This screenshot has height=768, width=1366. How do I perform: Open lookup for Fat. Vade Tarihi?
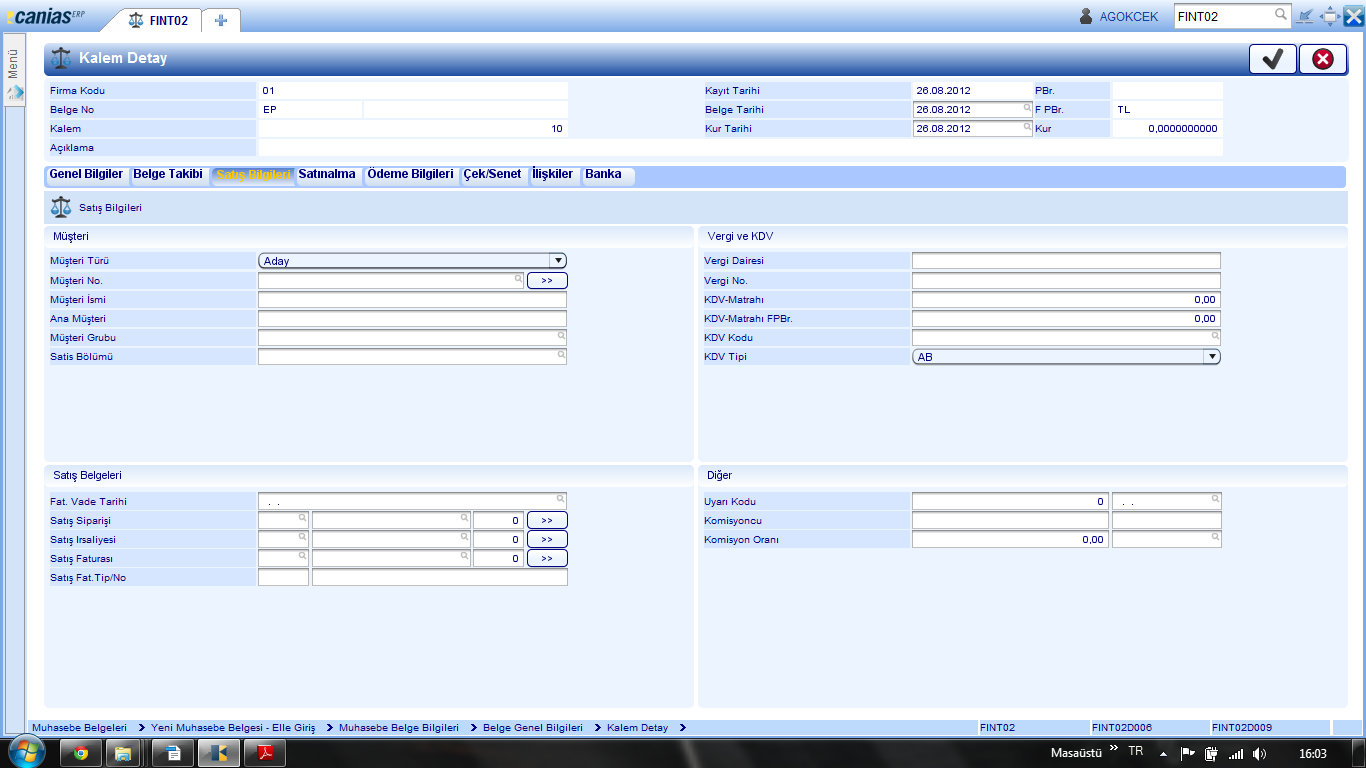pyautogui.click(x=562, y=498)
